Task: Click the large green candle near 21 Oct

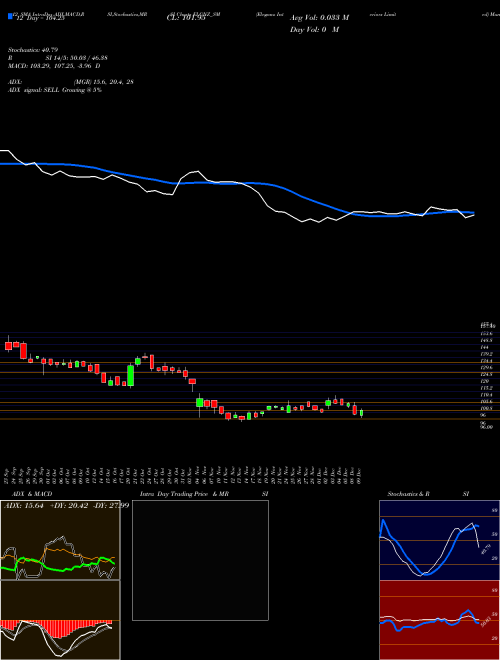Action: point(131,375)
